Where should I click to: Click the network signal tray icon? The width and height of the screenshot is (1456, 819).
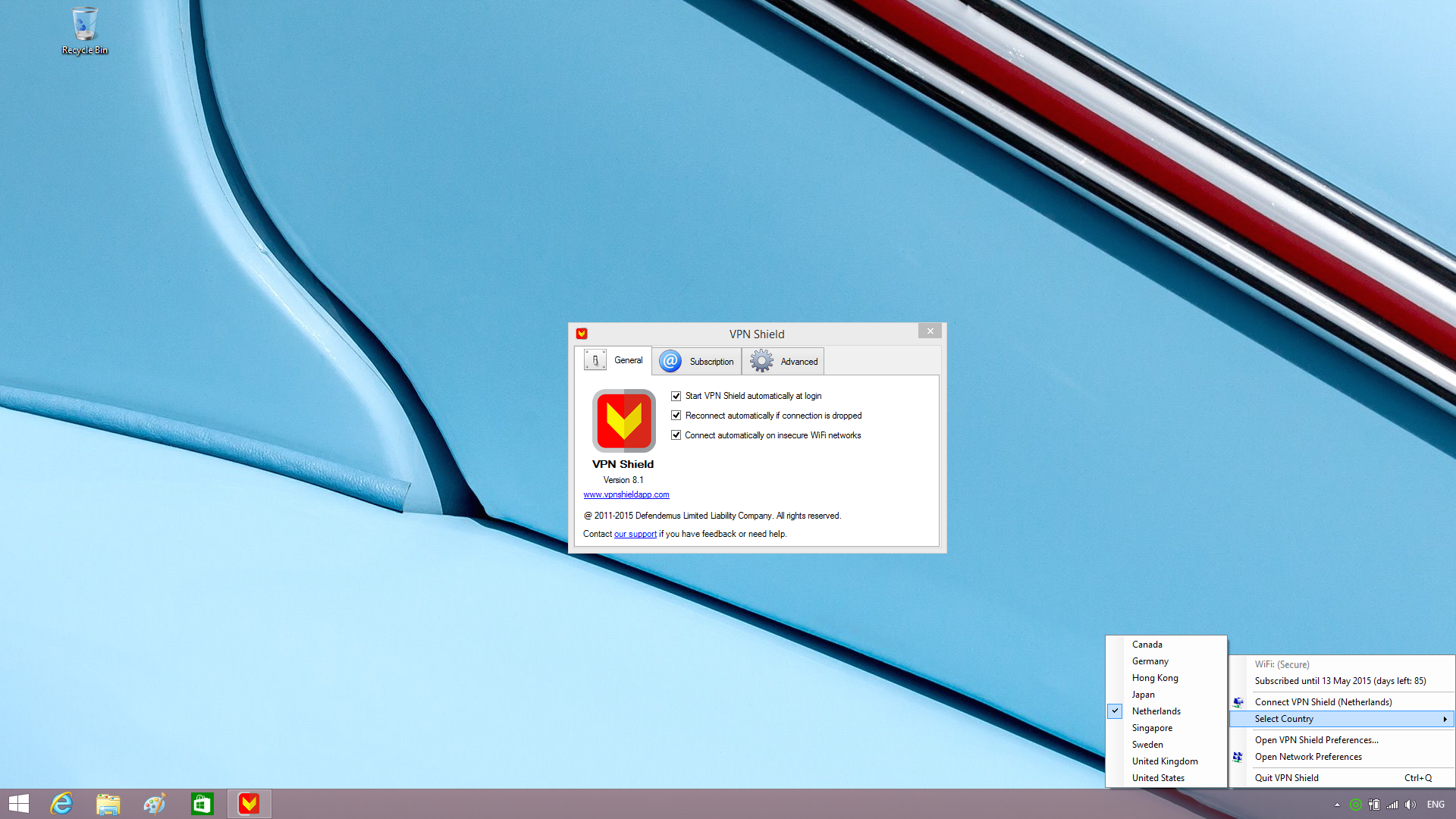(x=1392, y=805)
